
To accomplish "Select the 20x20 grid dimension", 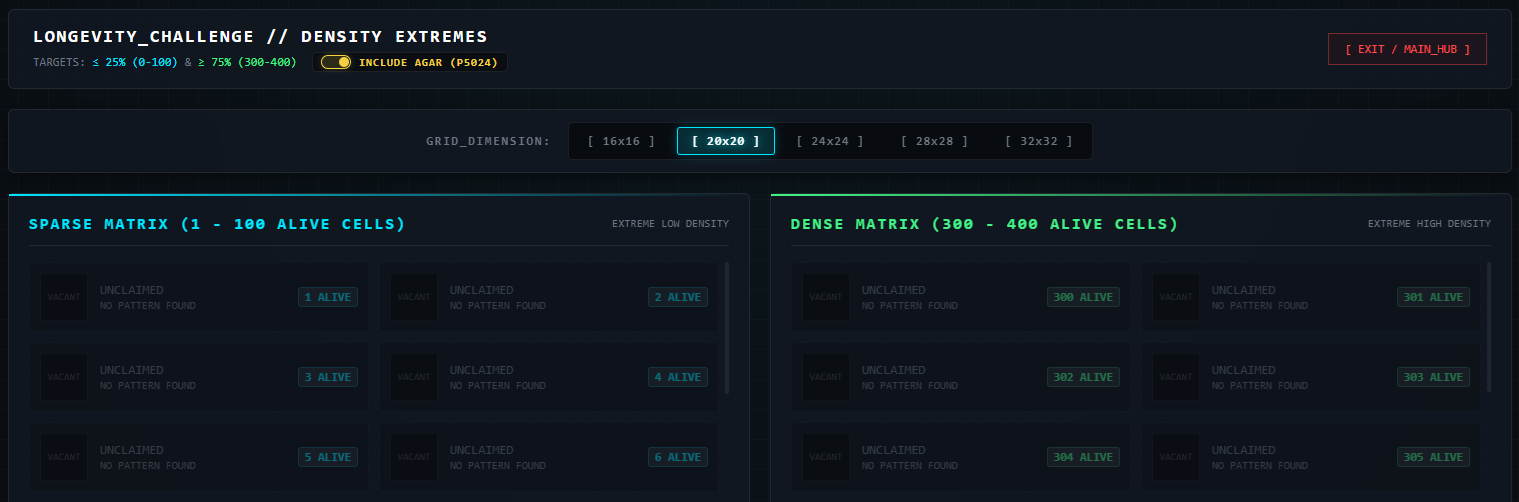I will point(726,141).
